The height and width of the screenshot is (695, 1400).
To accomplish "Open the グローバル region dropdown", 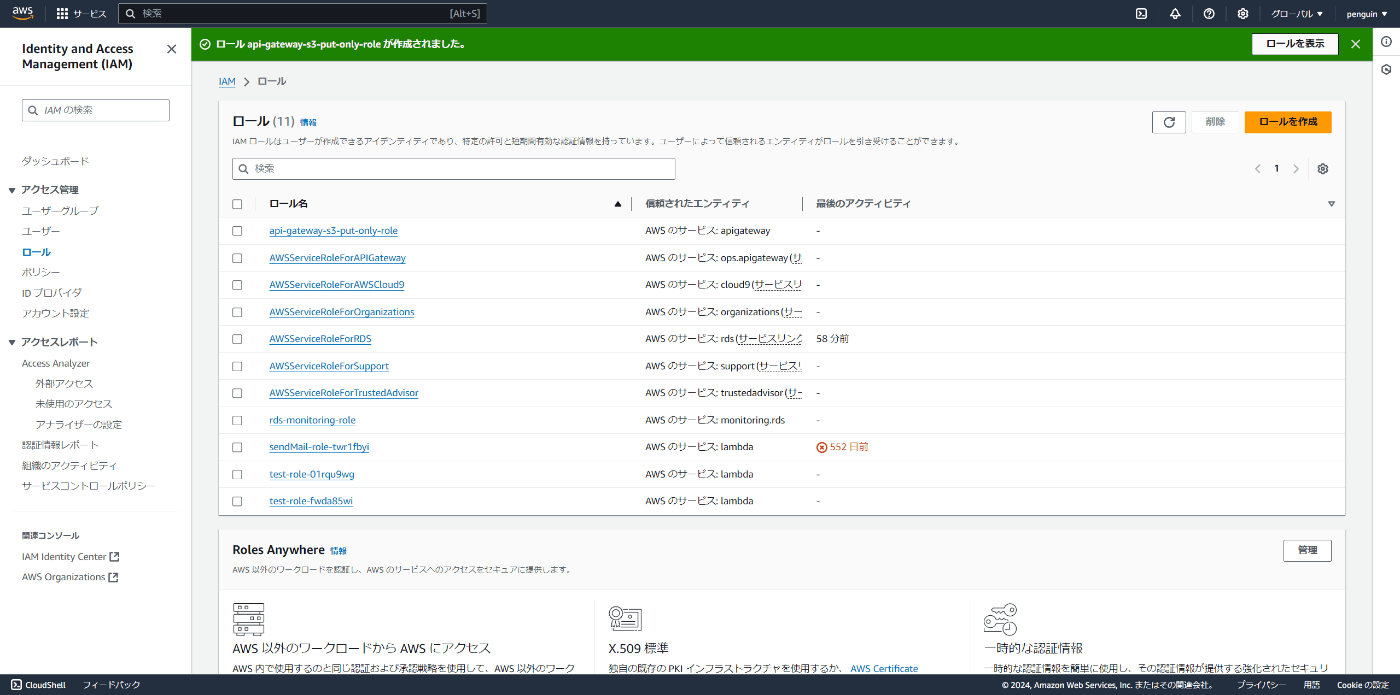I will pyautogui.click(x=1296, y=14).
